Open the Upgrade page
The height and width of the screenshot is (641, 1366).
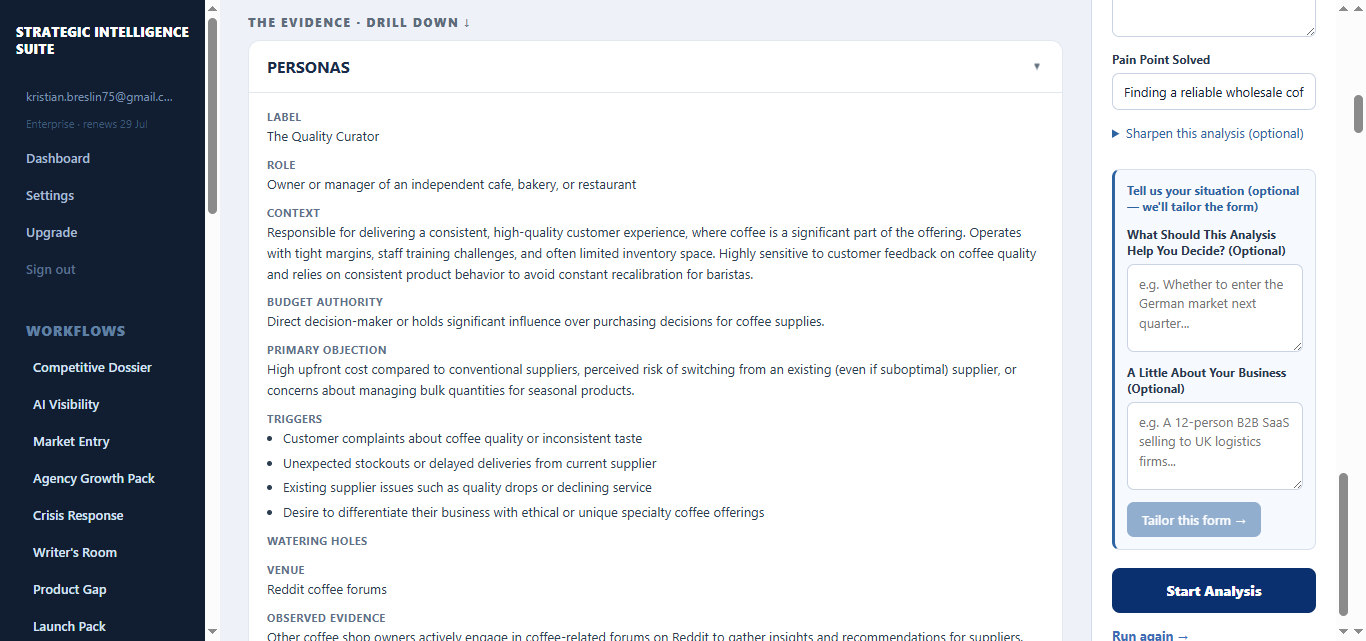pyautogui.click(x=52, y=232)
